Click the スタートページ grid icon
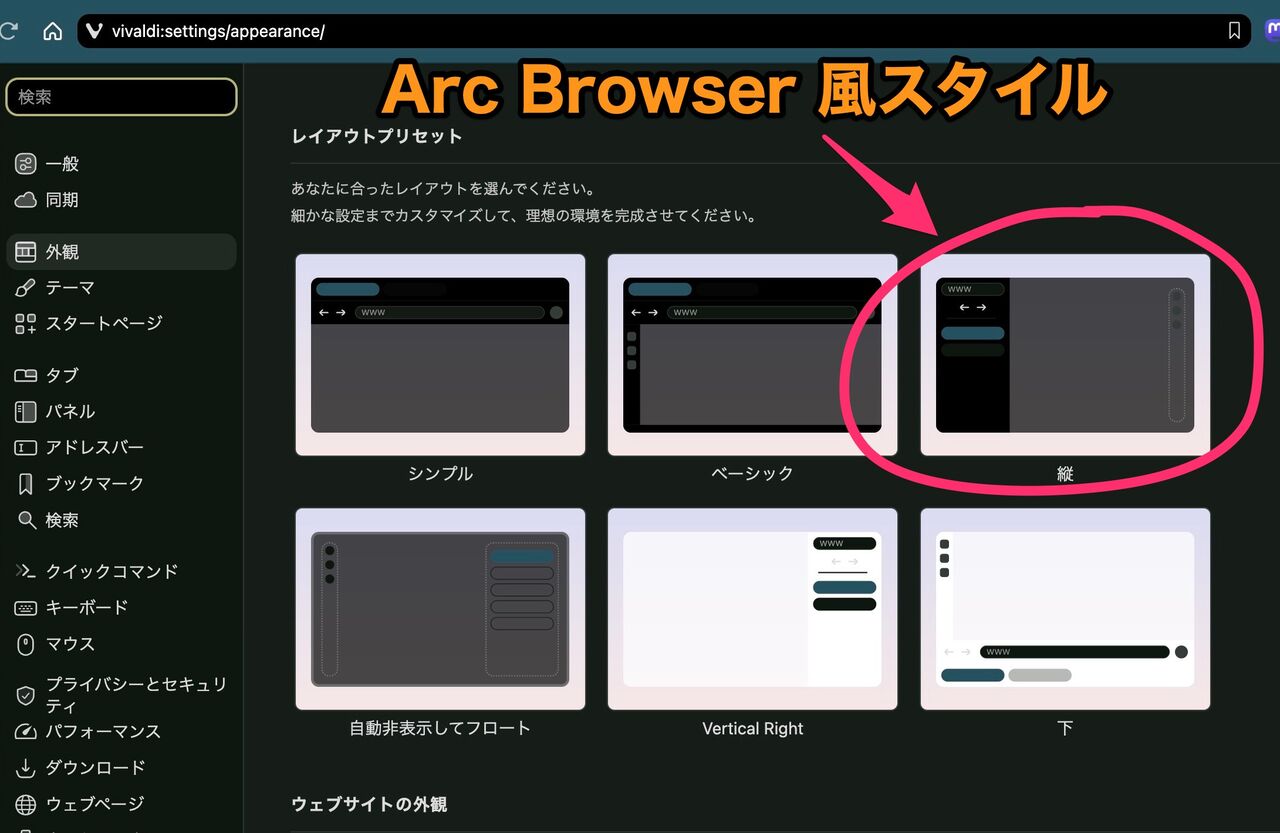 pos(26,324)
